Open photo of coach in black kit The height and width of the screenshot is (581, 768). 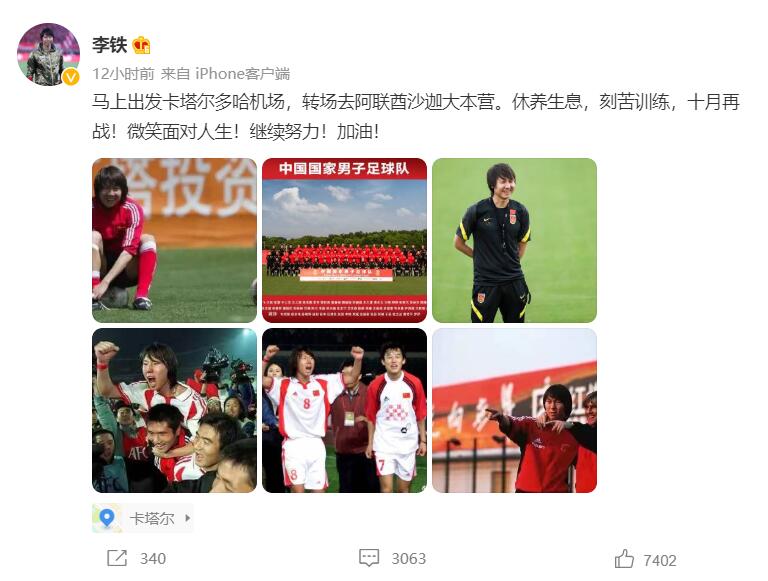tap(514, 240)
